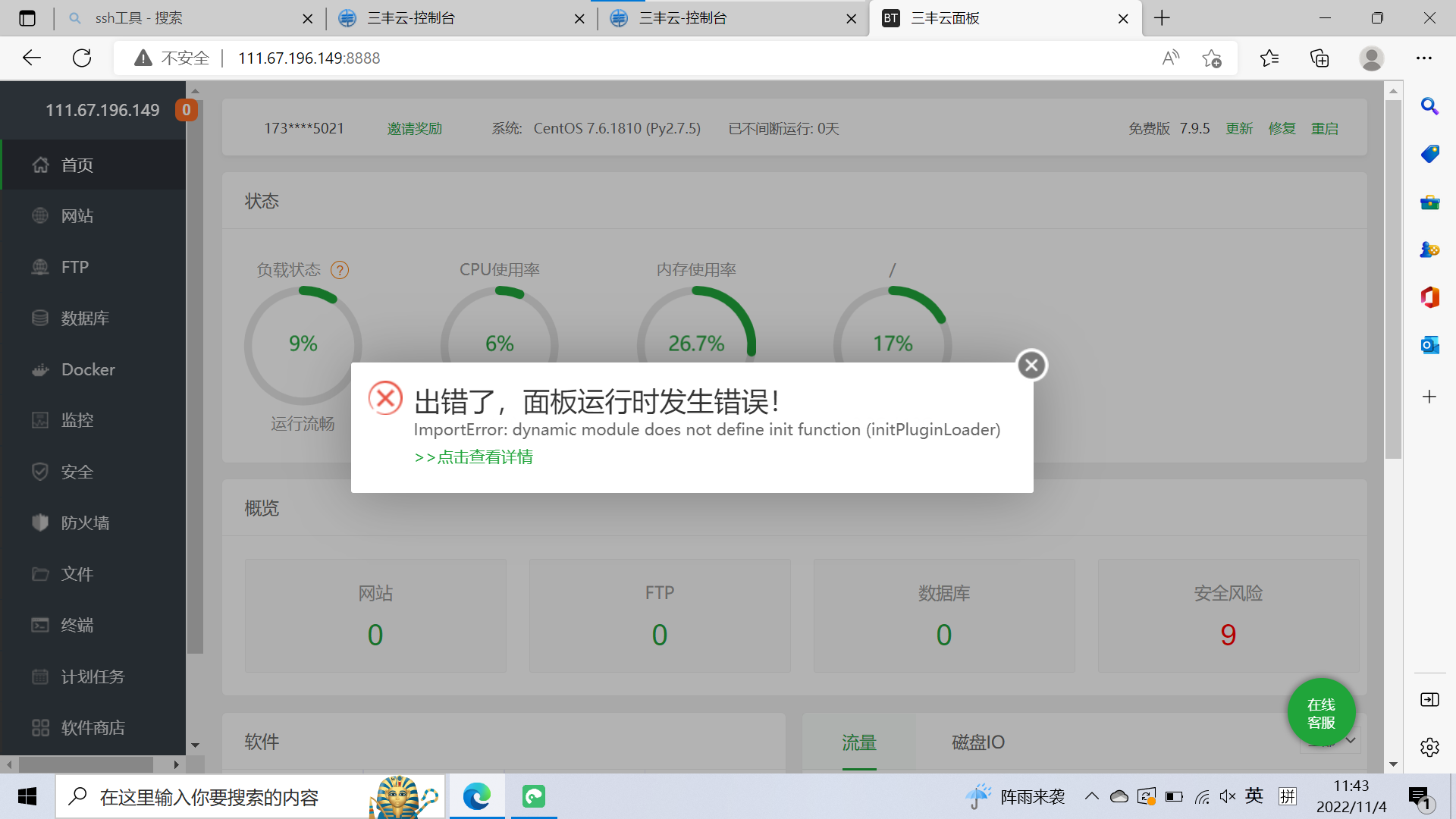
Task: Click the 安全 shield icon in sidebar
Action: pyautogui.click(x=40, y=472)
